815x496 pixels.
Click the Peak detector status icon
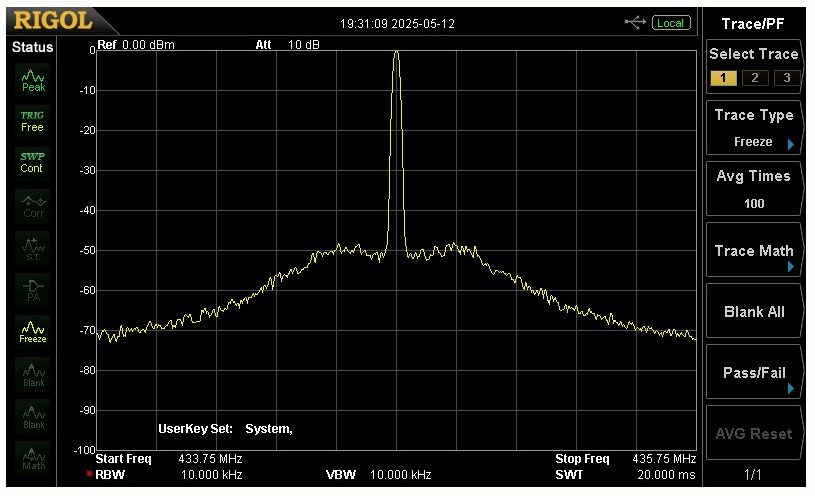tap(33, 80)
